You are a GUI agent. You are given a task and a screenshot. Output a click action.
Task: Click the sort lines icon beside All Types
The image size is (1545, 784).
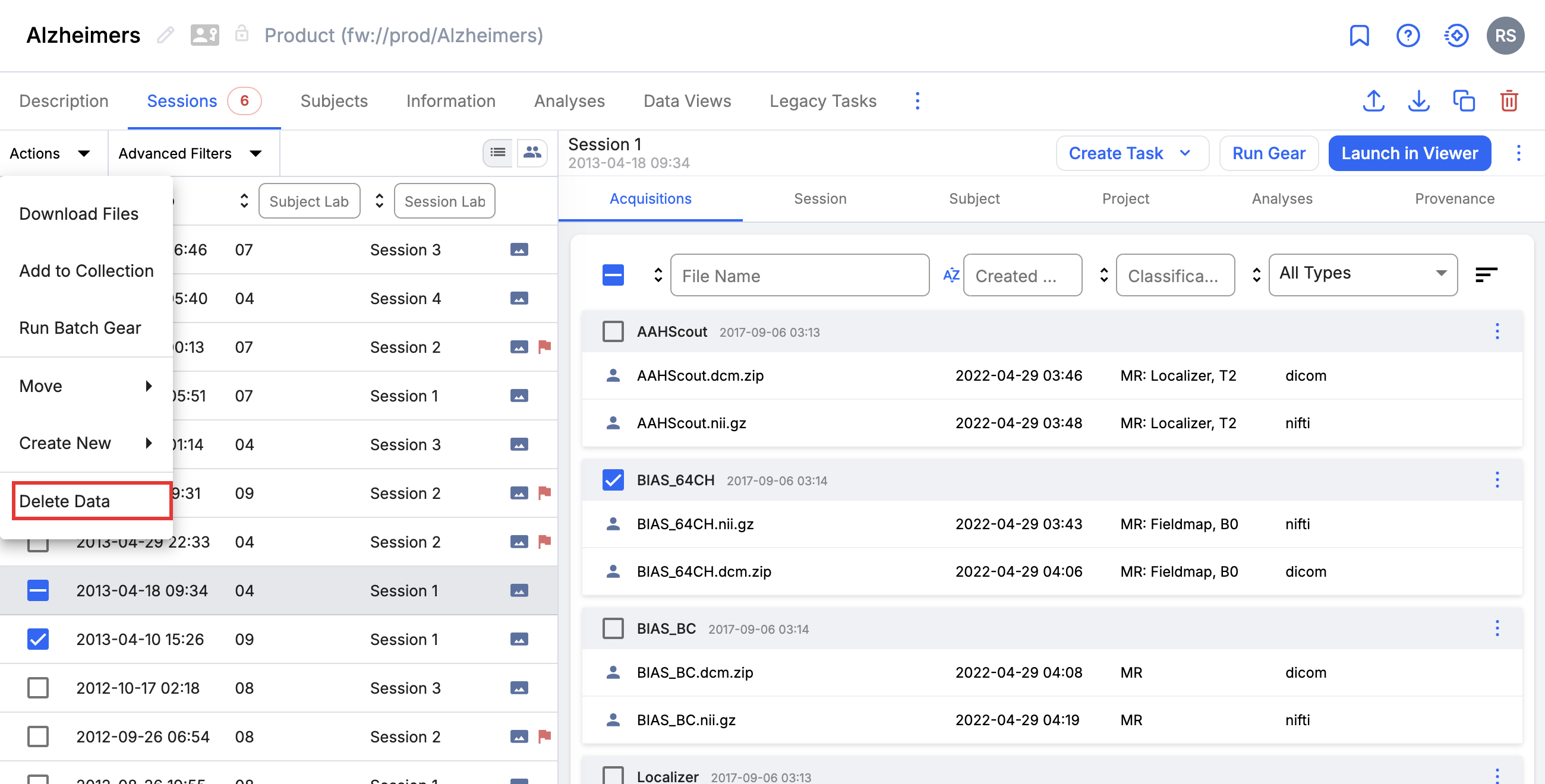[x=1486, y=275]
